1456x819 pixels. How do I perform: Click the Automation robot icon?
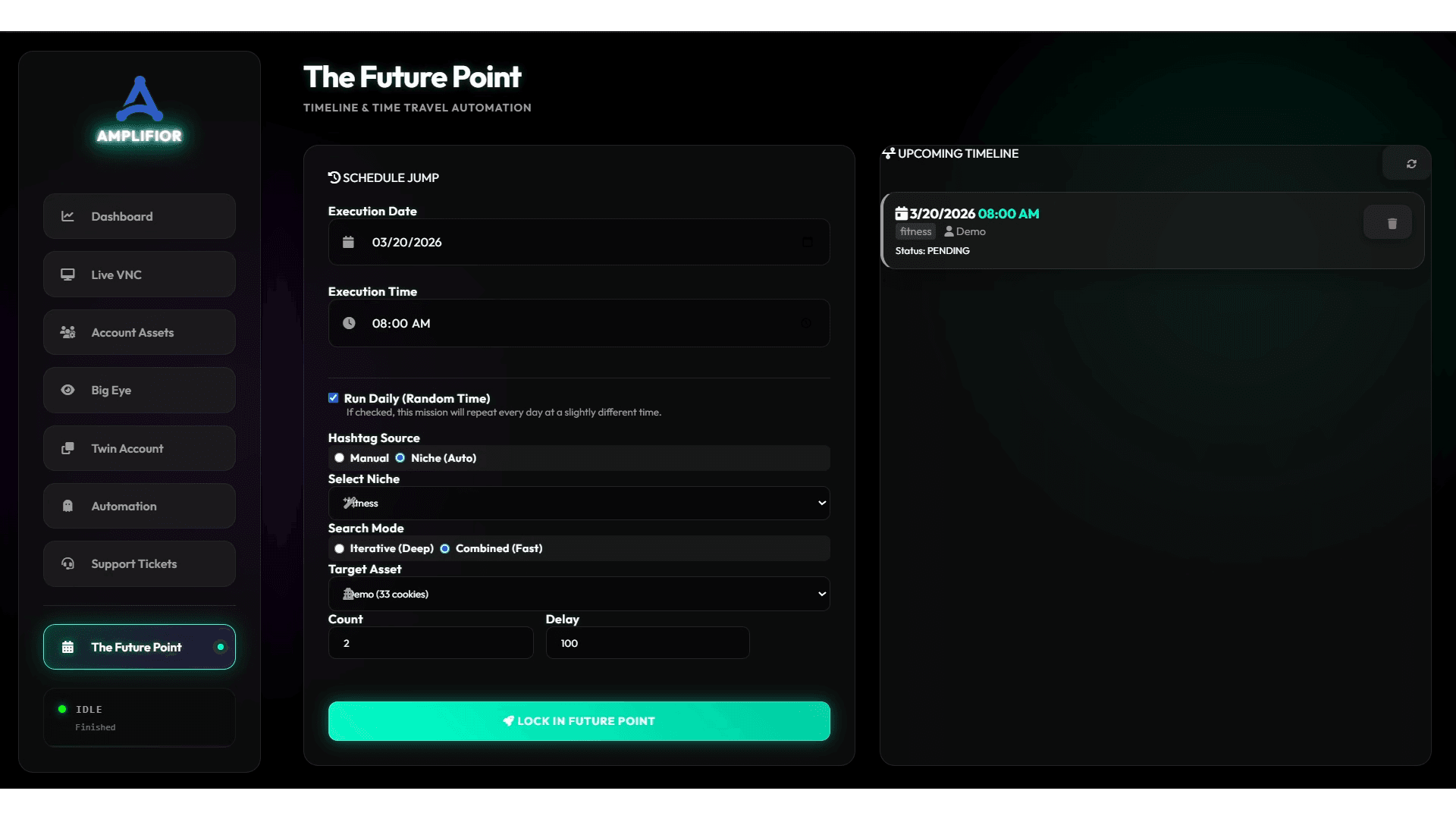67,506
